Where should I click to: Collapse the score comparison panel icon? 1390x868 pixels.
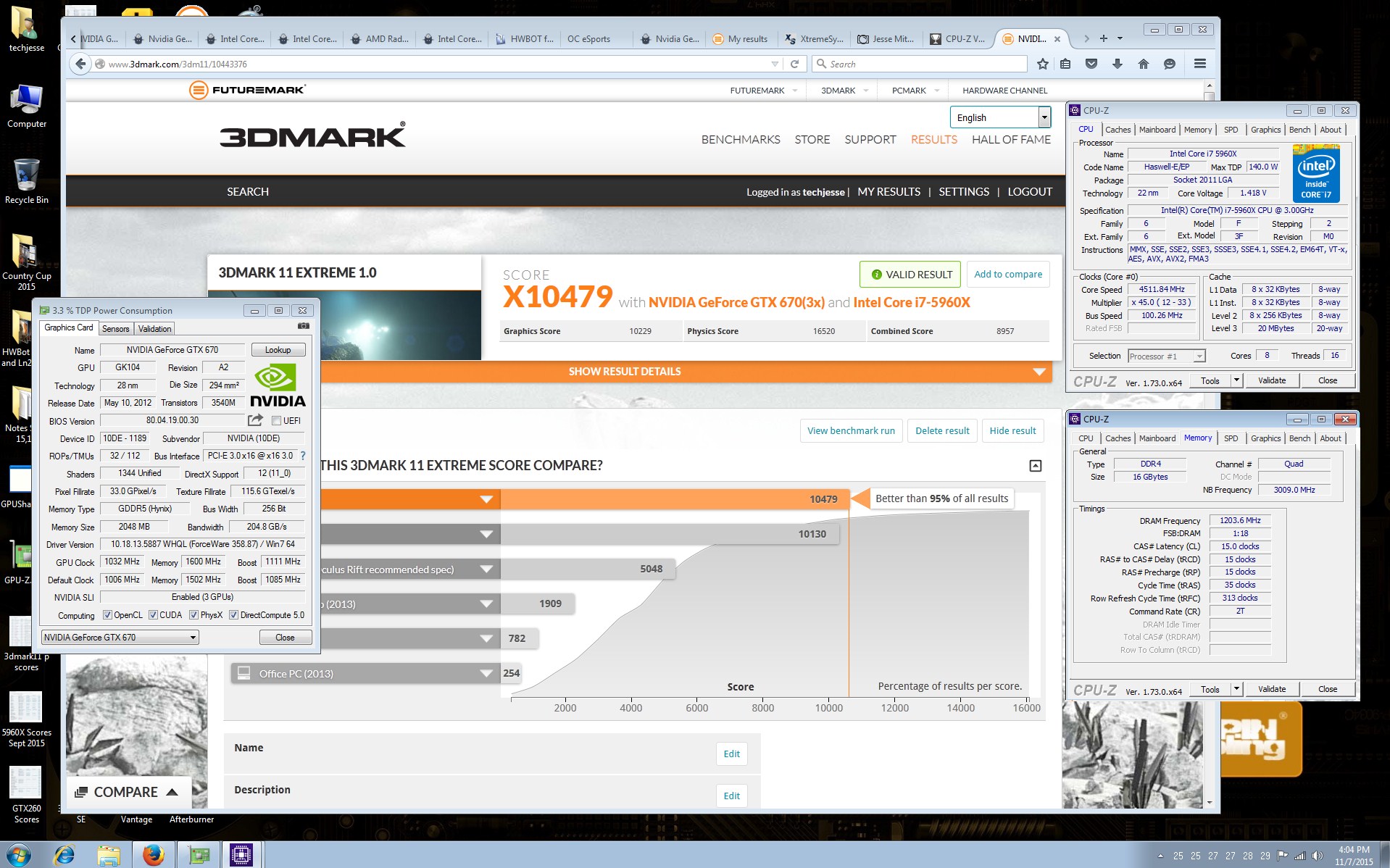1036,466
